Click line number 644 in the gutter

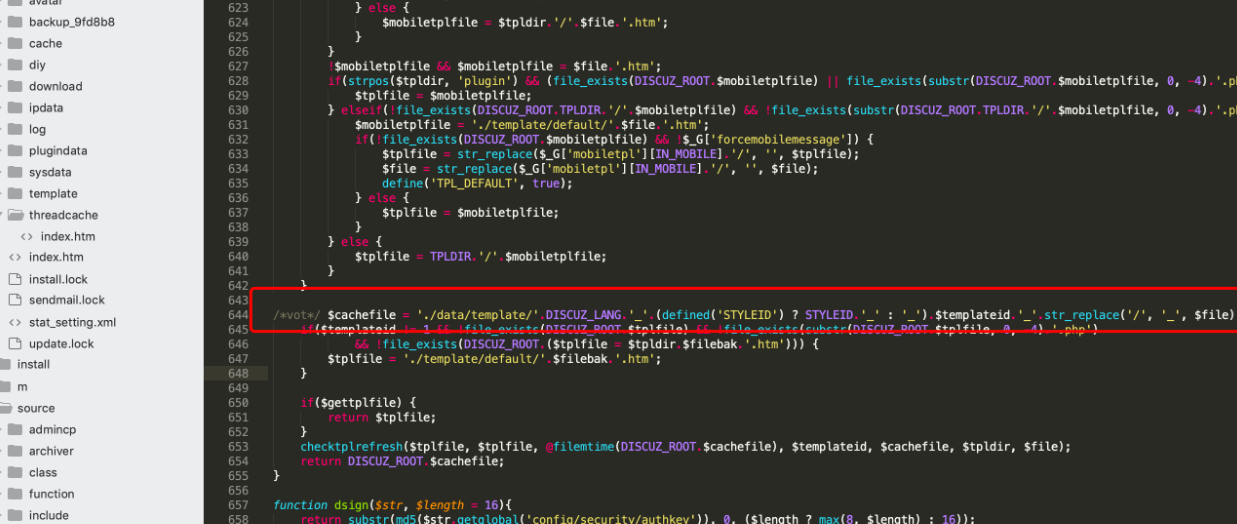(237, 315)
